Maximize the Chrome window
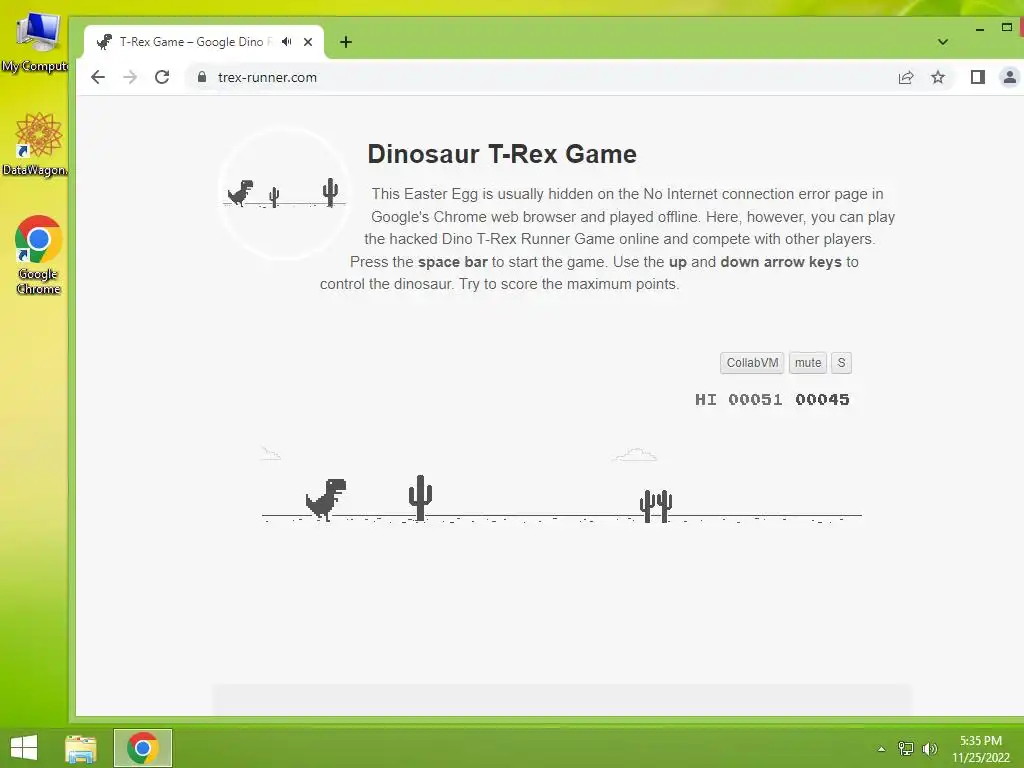This screenshot has height=768, width=1024. [x=1007, y=27]
